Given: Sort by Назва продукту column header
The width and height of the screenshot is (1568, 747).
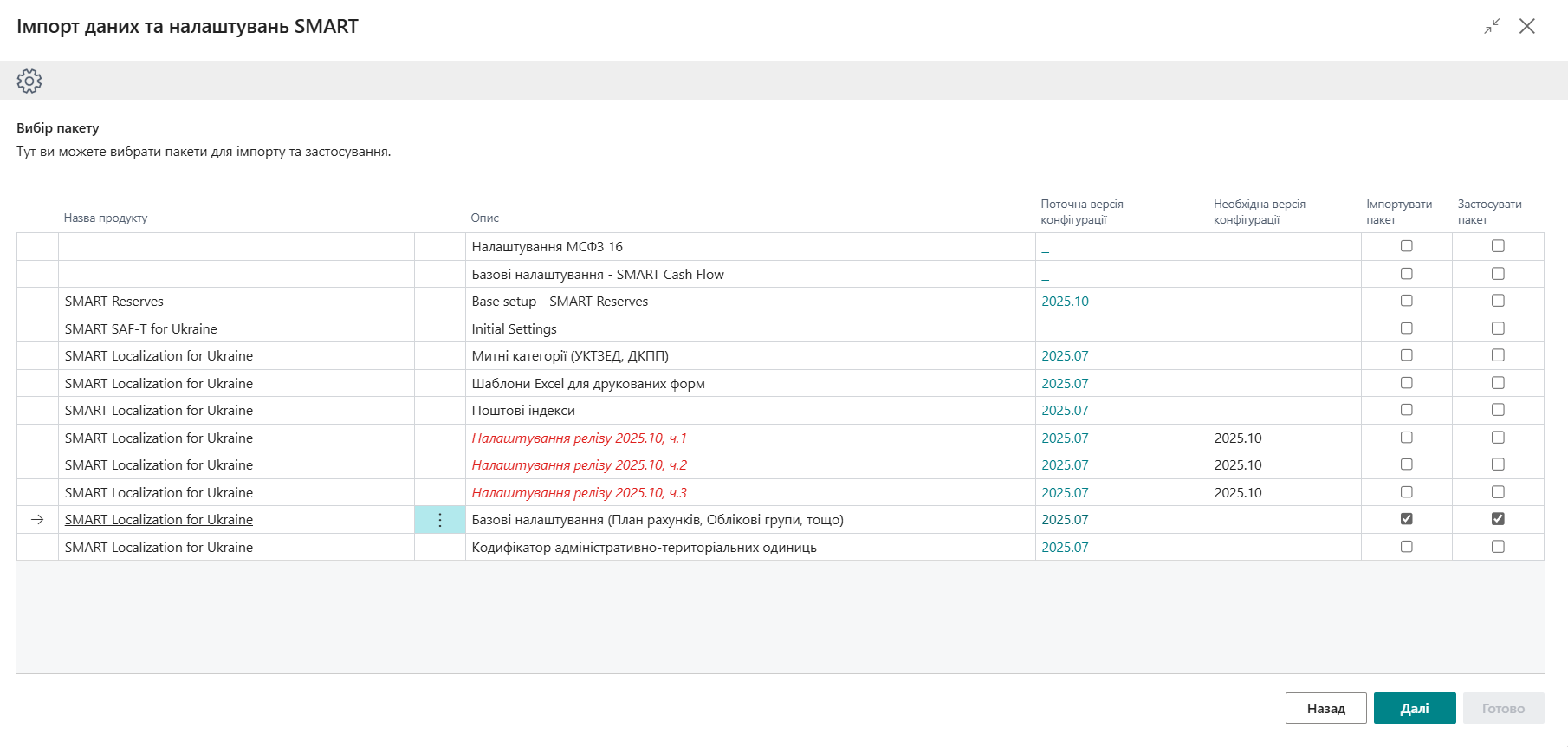Looking at the screenshot, I should (x=106, y=218).
